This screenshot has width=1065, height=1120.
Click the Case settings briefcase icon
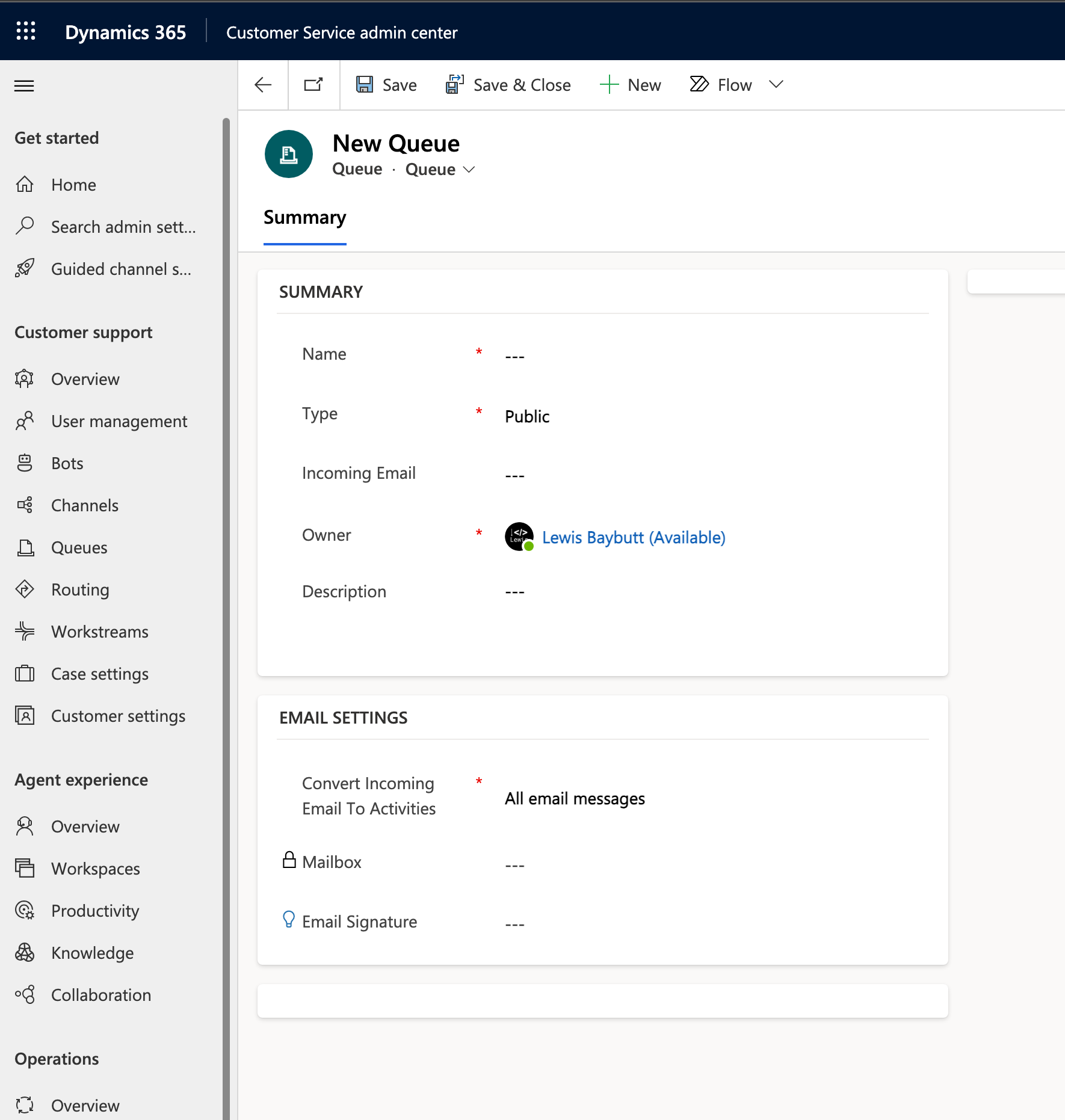[x=25, y=674]
